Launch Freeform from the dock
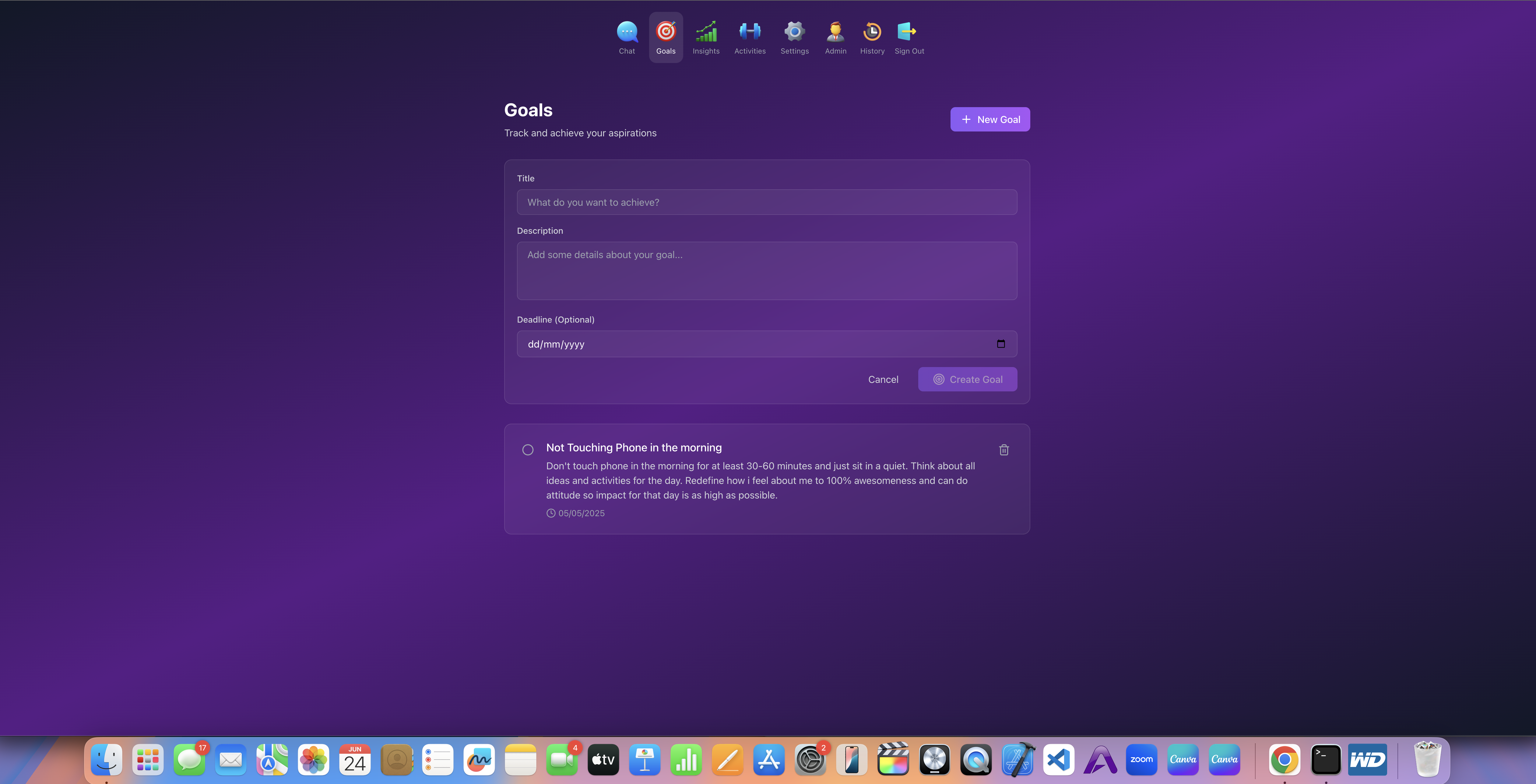The image size is (1536, 784). pos(480,759)
